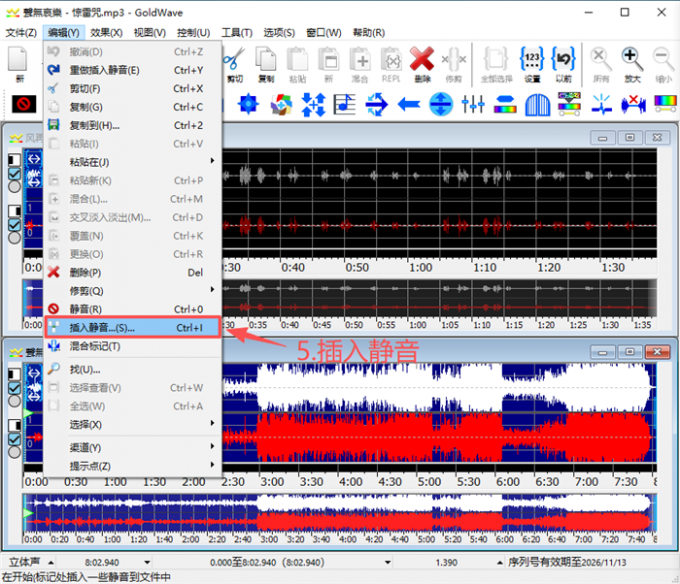This screenshot has height=584, width=680.
Task: Open the 文件(Z) menu
Action: tap(21, 33)
